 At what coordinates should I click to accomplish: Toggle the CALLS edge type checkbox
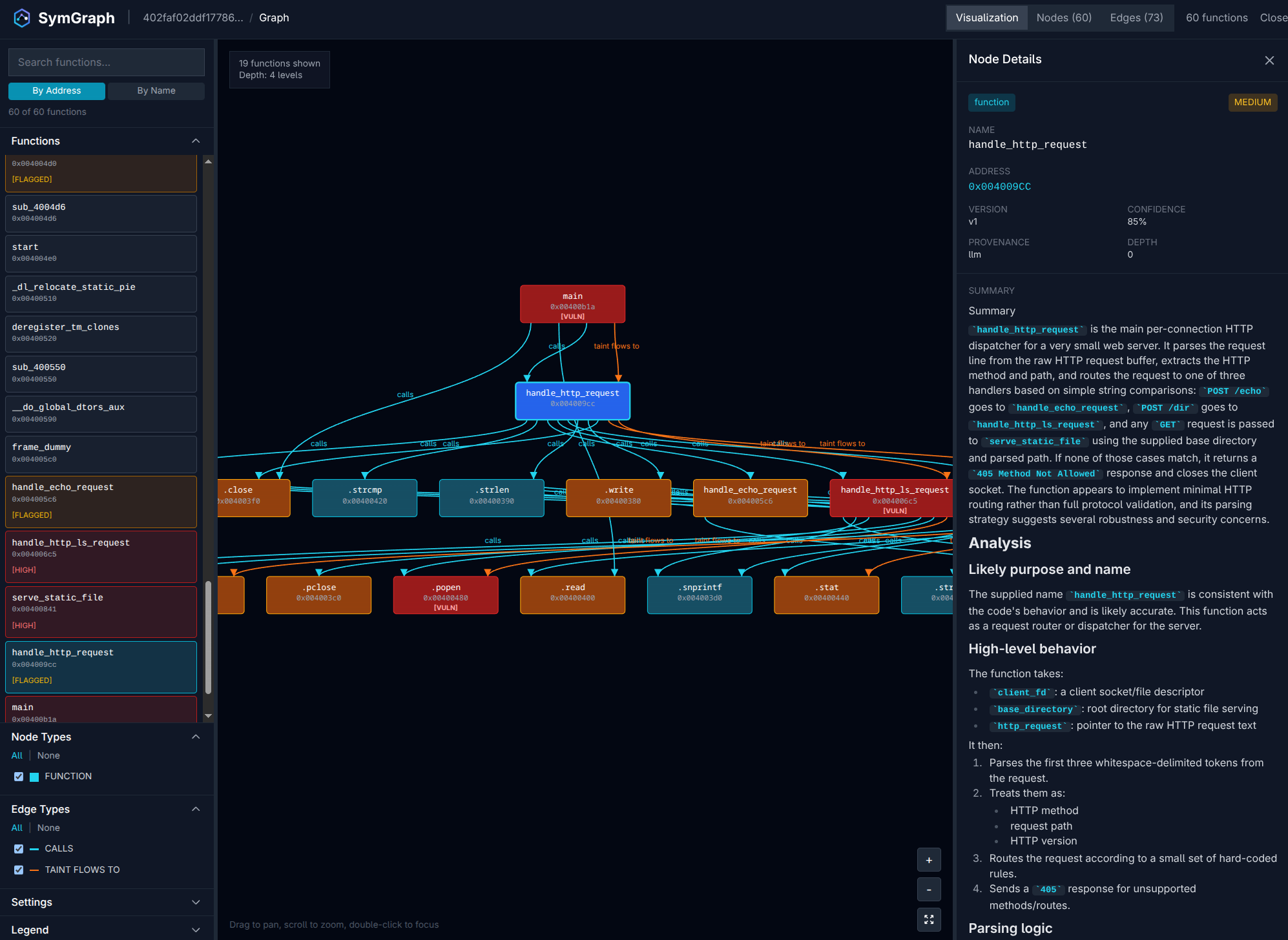click(19, 849)
